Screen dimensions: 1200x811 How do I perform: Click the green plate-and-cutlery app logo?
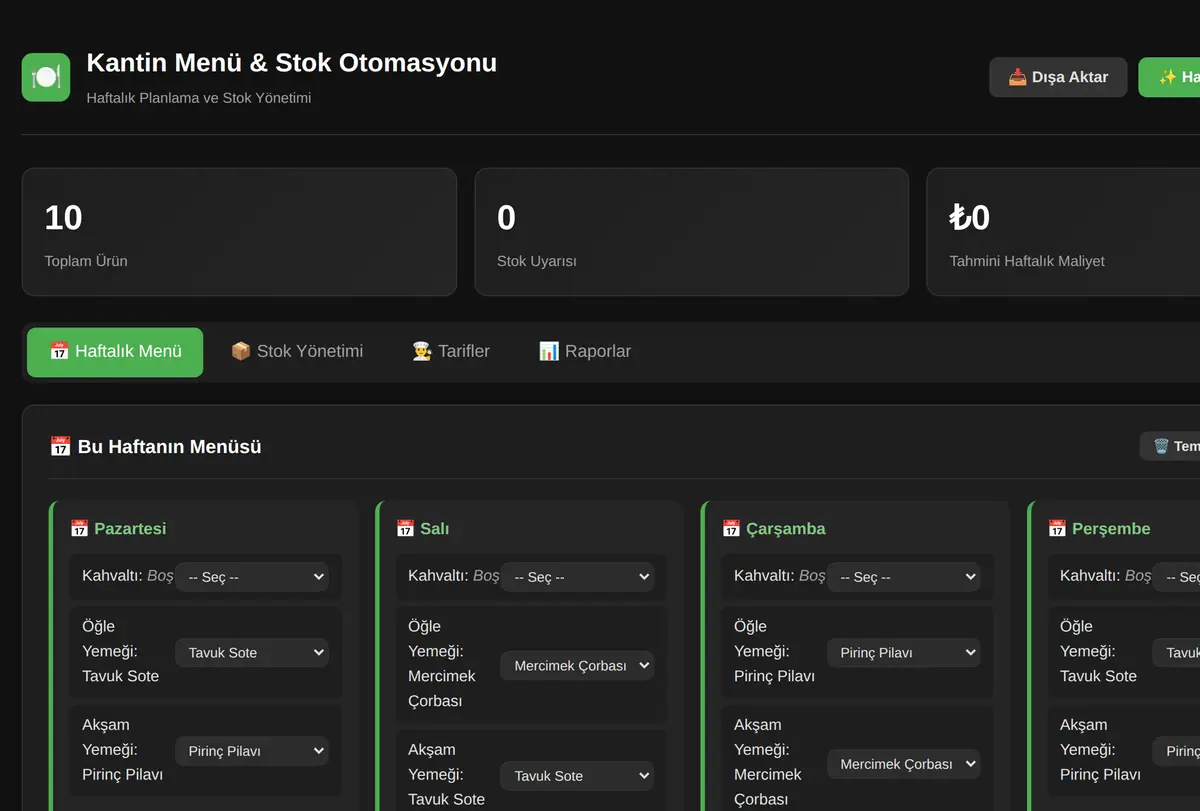[46, 77]
